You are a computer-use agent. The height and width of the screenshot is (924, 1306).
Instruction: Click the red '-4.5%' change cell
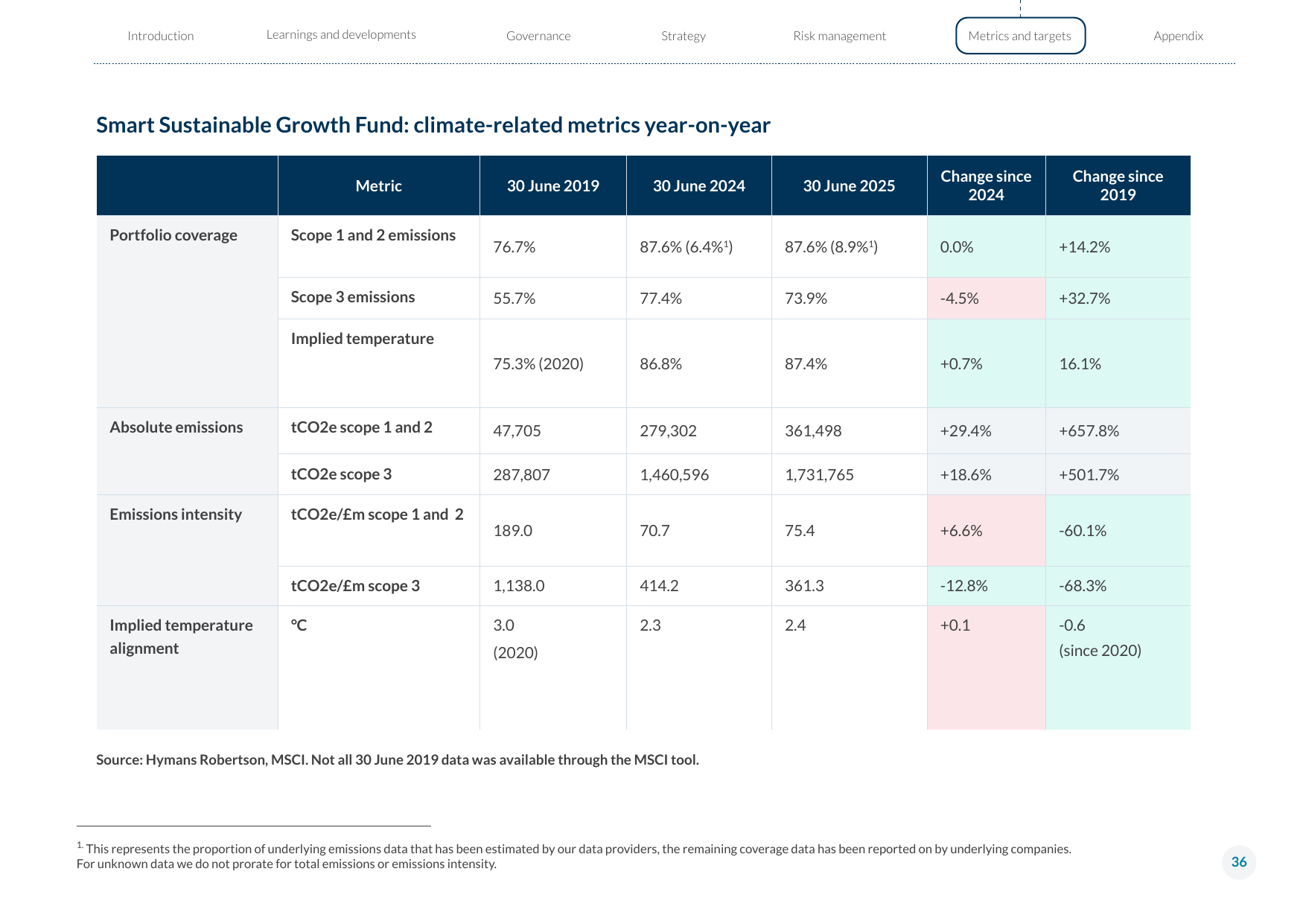point(987,299)
